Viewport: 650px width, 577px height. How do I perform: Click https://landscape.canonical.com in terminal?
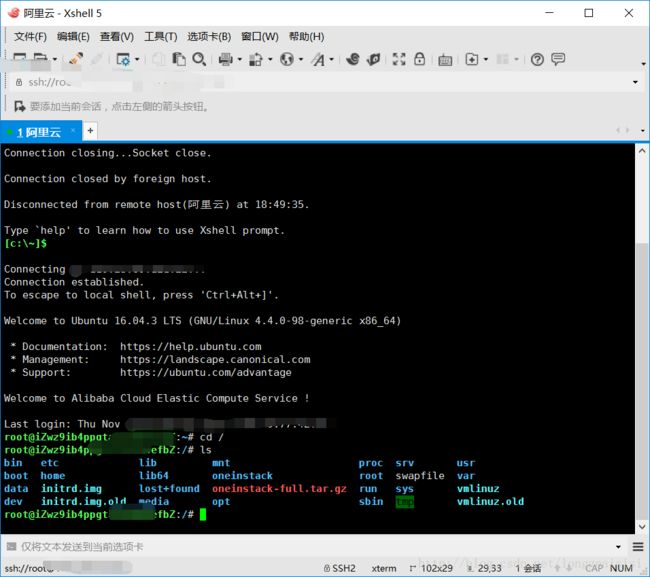[x=215, y=359]
